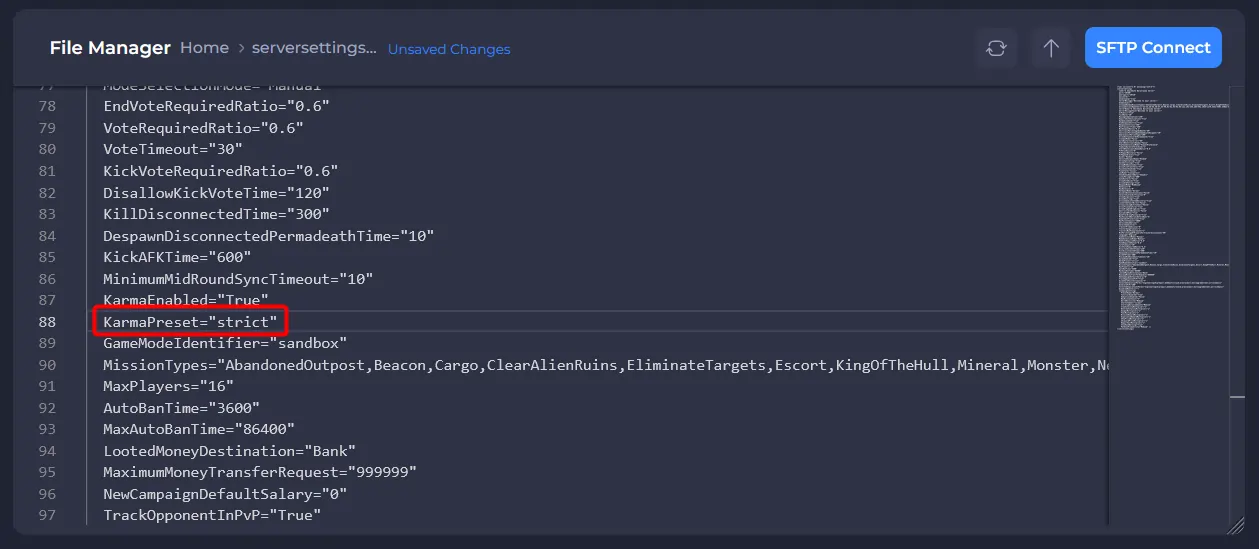
Task: Click the MaxPlayers="16" line
Action: point(168,386)
